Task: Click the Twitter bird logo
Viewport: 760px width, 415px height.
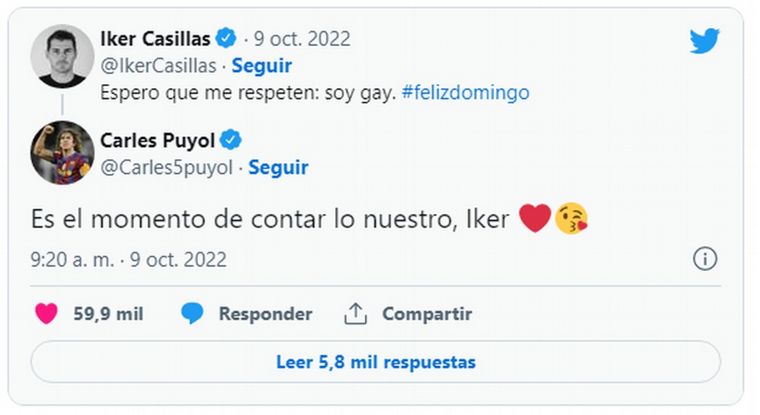Action: click(x=704, y=41)
